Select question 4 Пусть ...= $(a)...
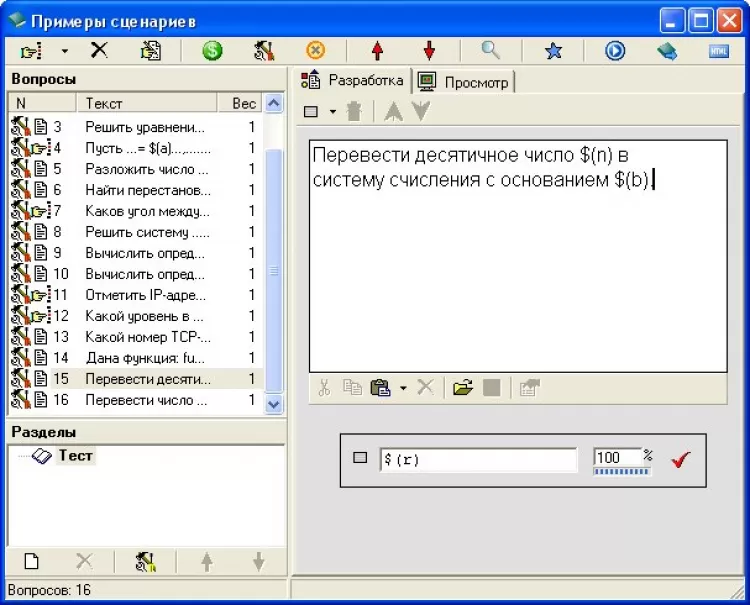This screenshot has width=750, height=605. coord(136,148)
